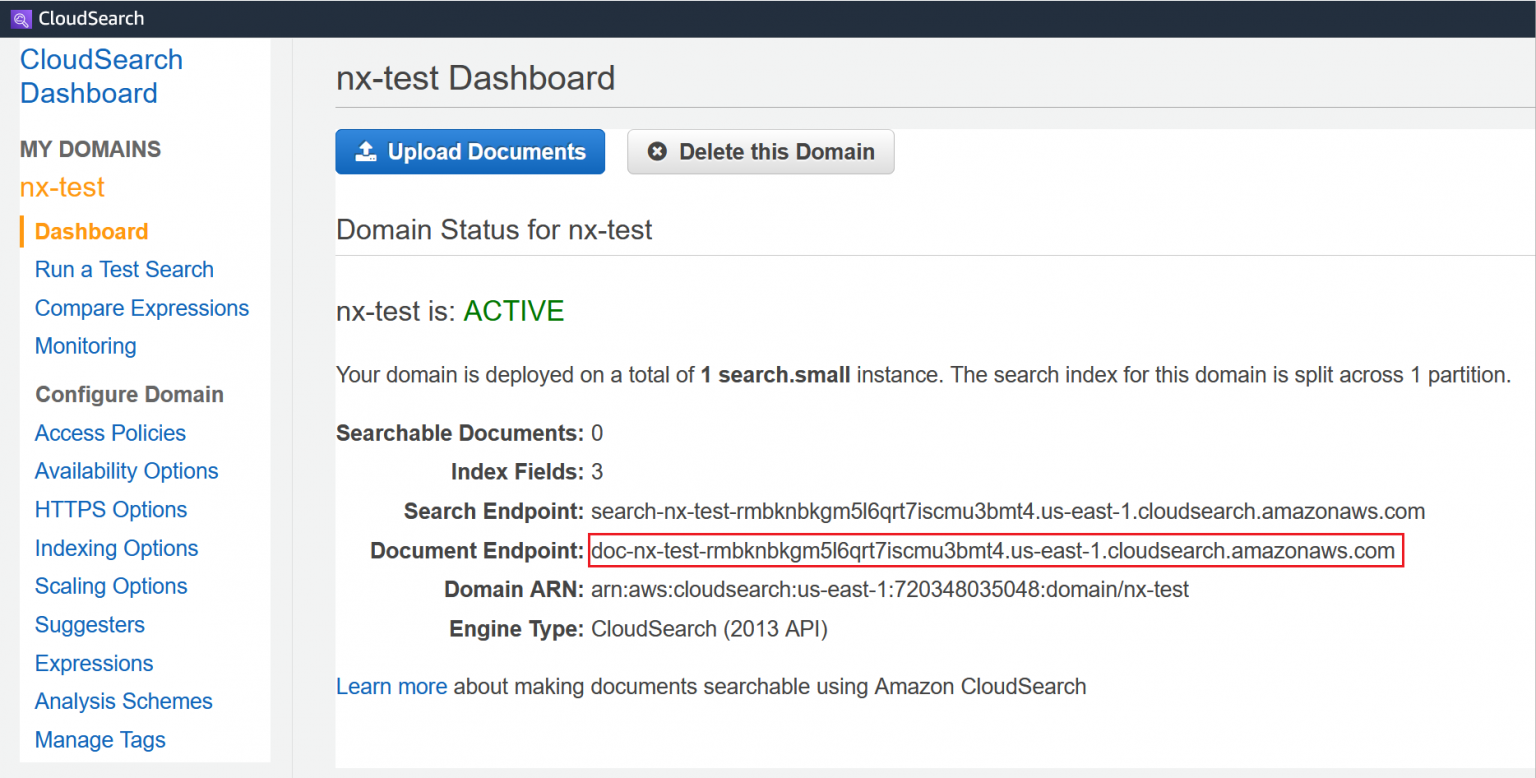Open Run a Test Search
1536x778 pixels.
pyautogui.click(x=124, y=269)
